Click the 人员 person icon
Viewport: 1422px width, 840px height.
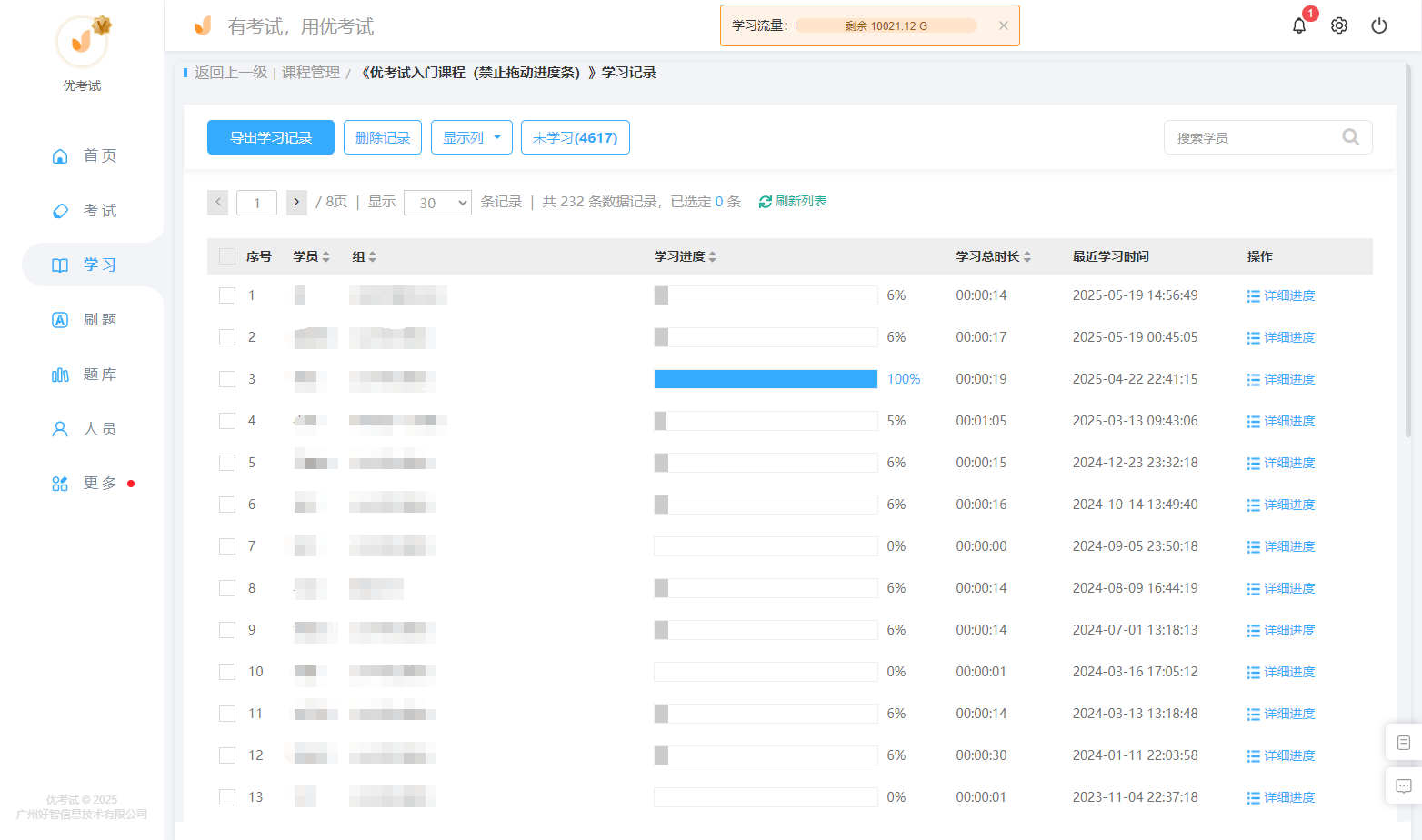click(x=60, y=428)
